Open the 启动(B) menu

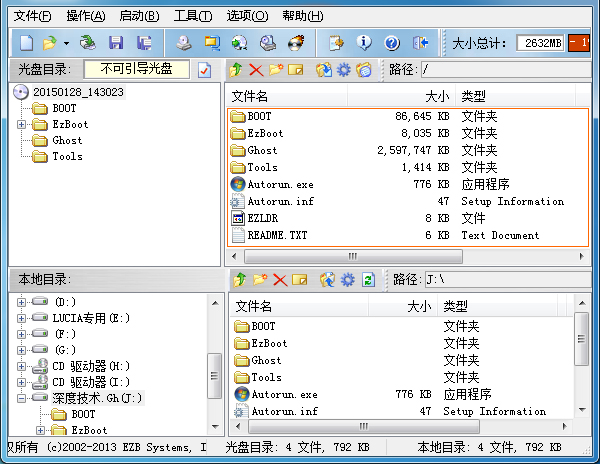coord(139,16)
